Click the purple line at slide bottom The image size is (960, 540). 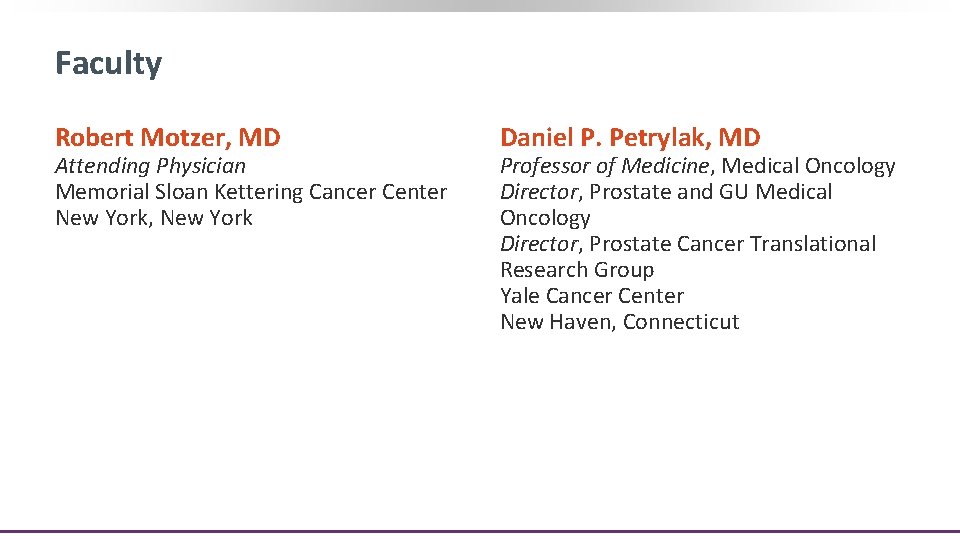tap(480, 531)
